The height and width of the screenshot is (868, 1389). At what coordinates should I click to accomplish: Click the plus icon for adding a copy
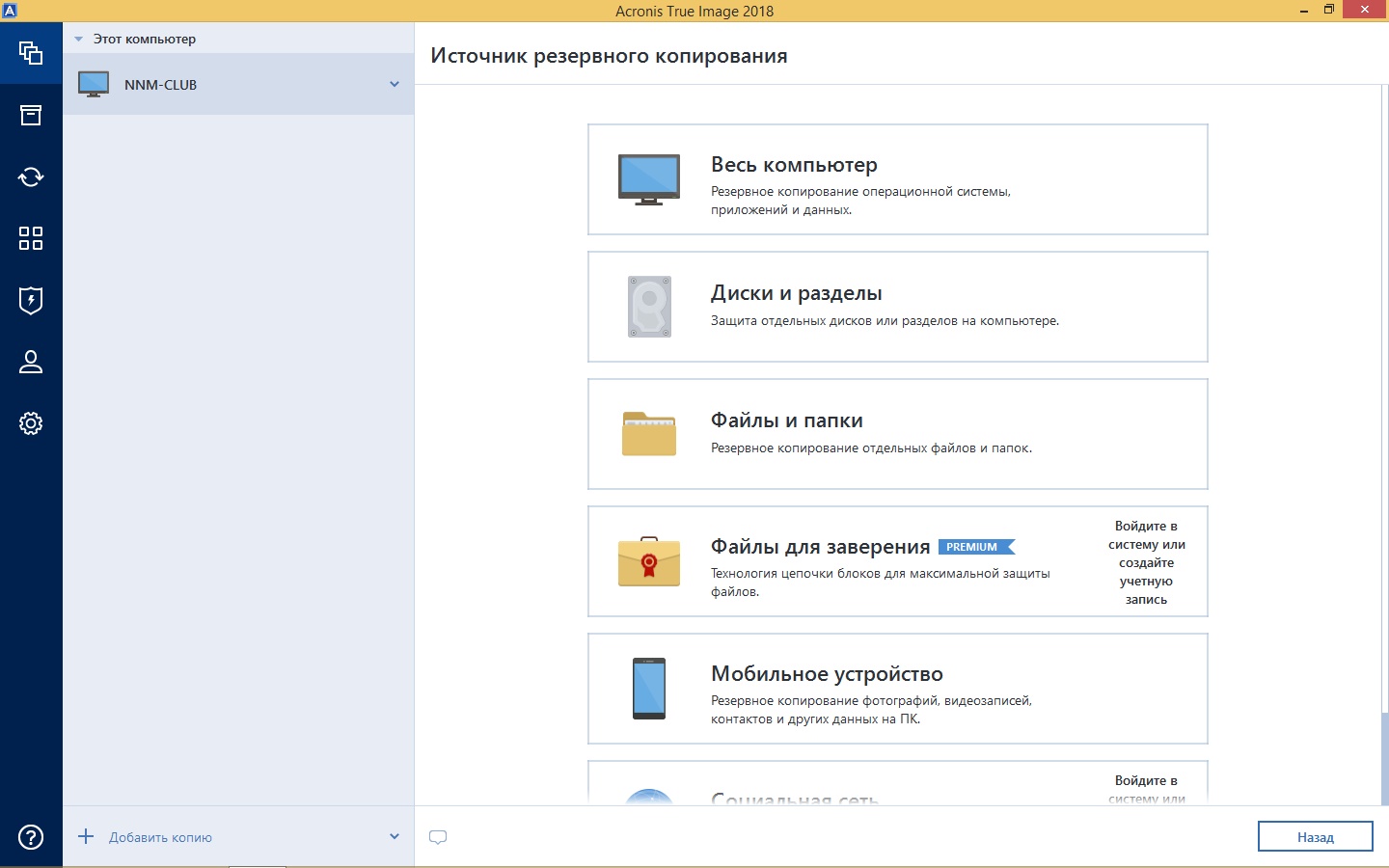[86, 836]
